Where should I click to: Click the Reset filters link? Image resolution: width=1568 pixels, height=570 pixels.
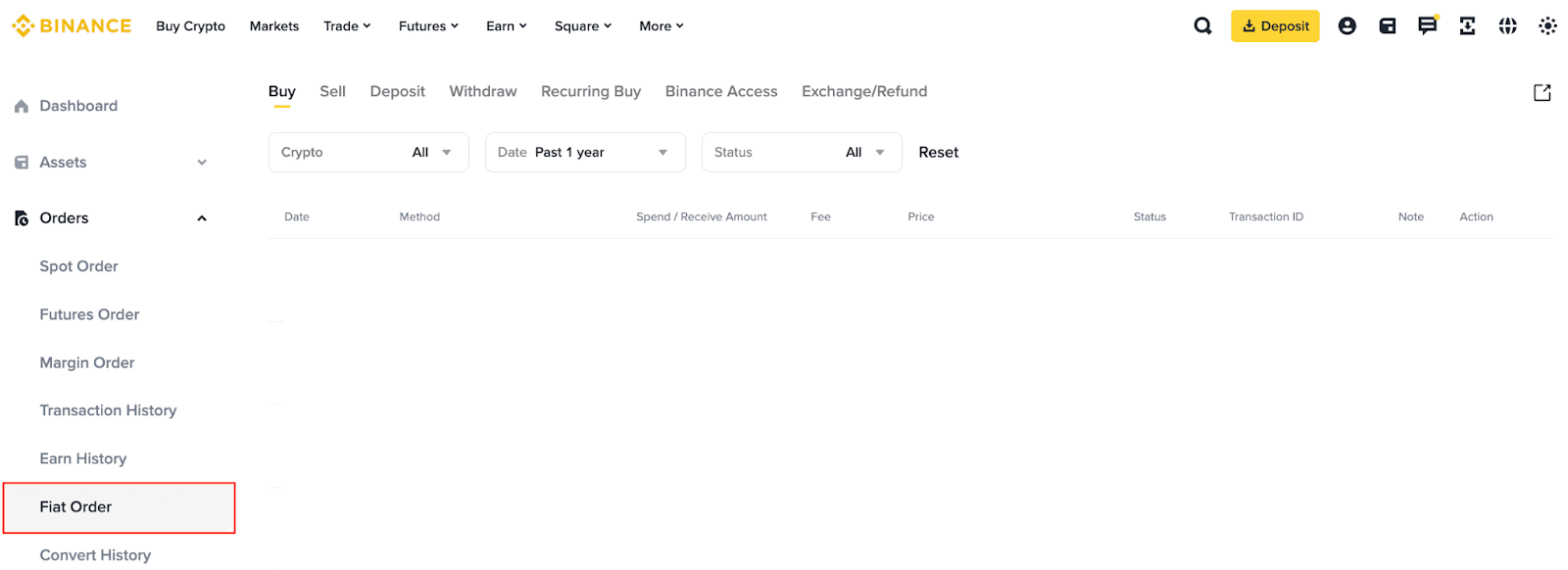pos(938,152)
